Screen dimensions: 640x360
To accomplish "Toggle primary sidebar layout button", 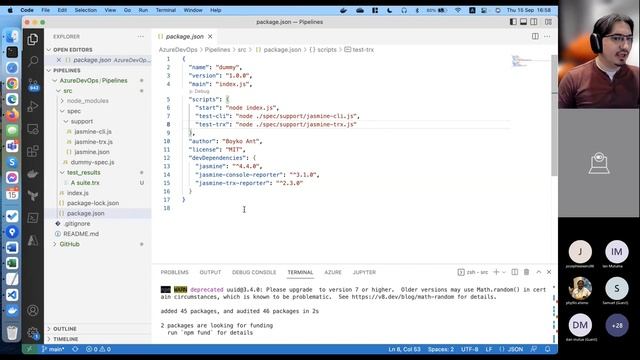I will [x=513, y=22].
